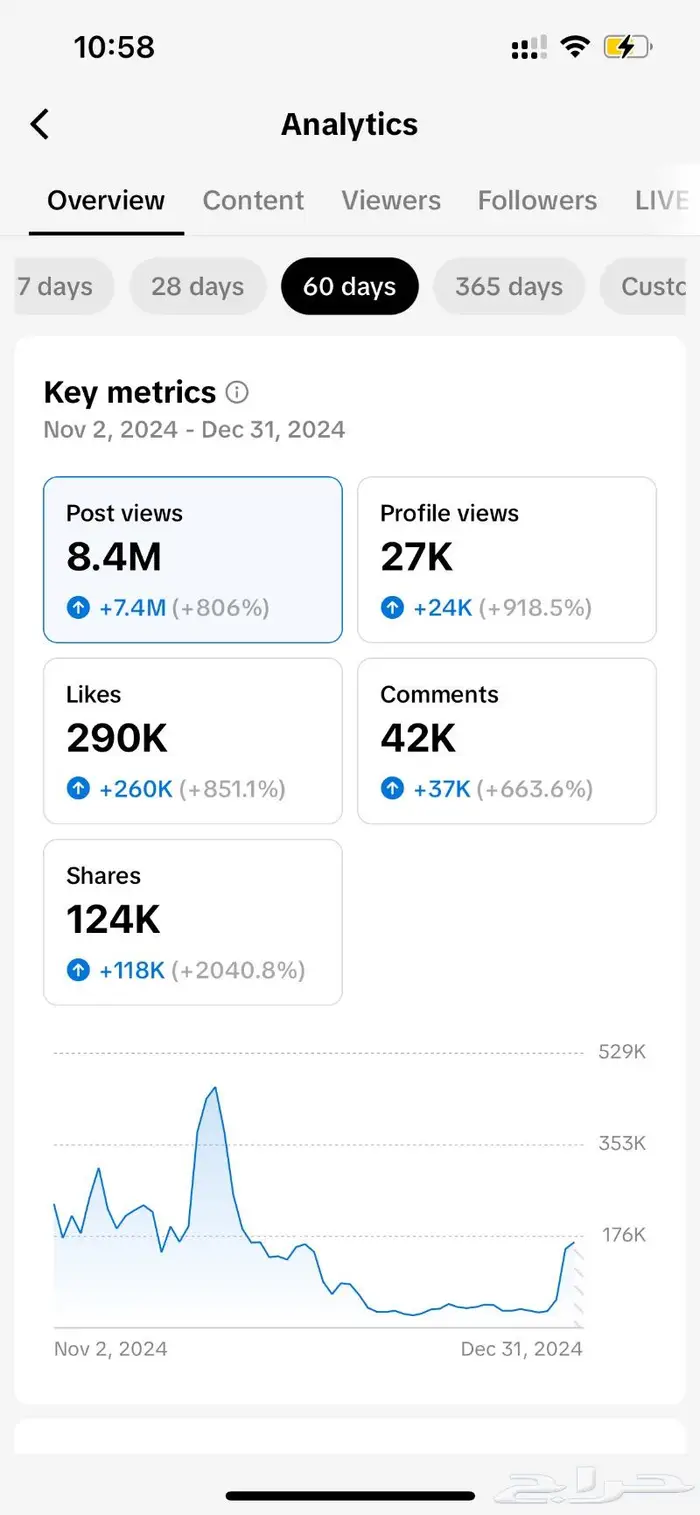Select the Shares metric card
The width and height of the screenshot is (700, 1515).
tap(193, 921)
